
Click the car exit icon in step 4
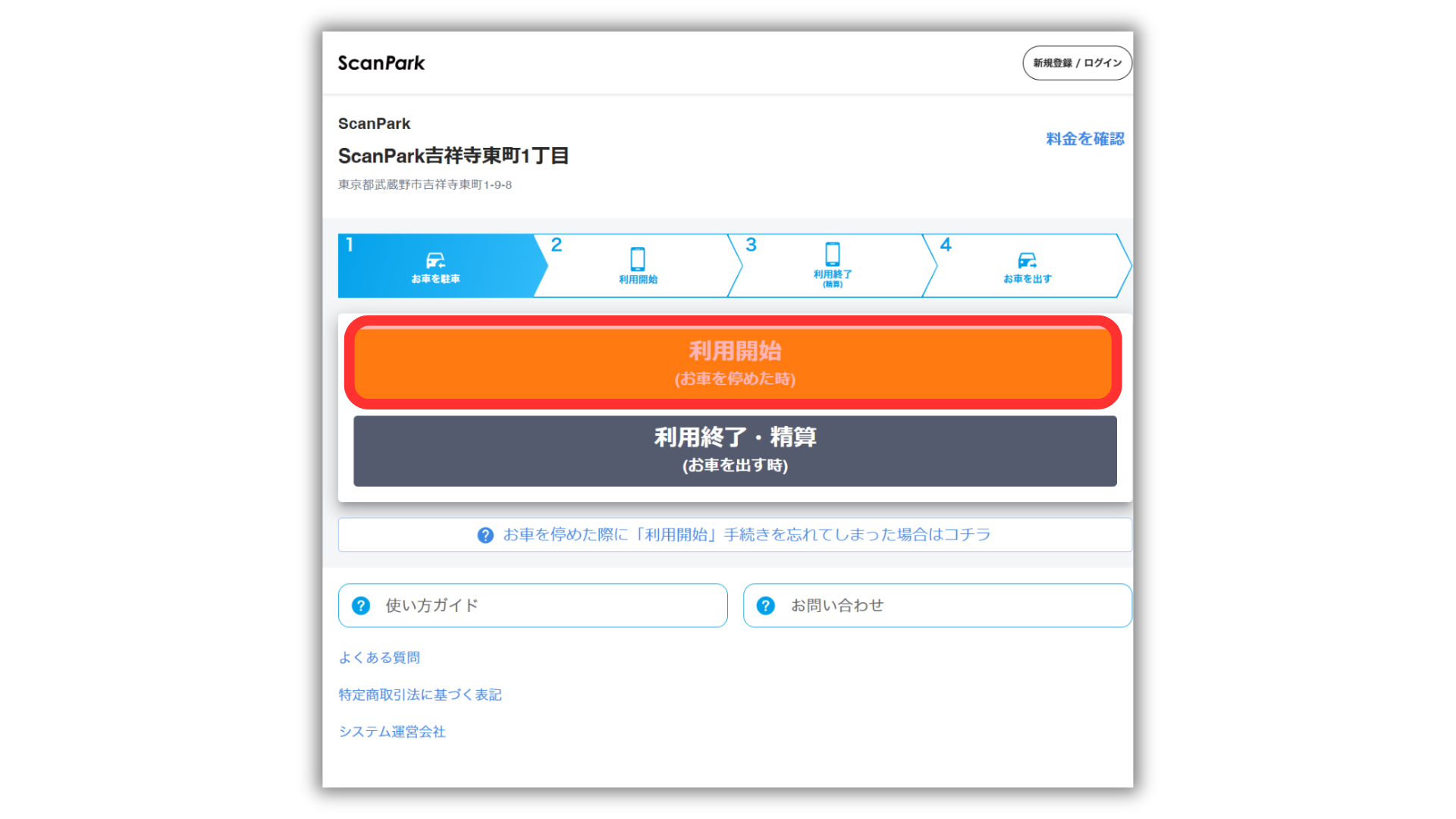pos(1028,260)
